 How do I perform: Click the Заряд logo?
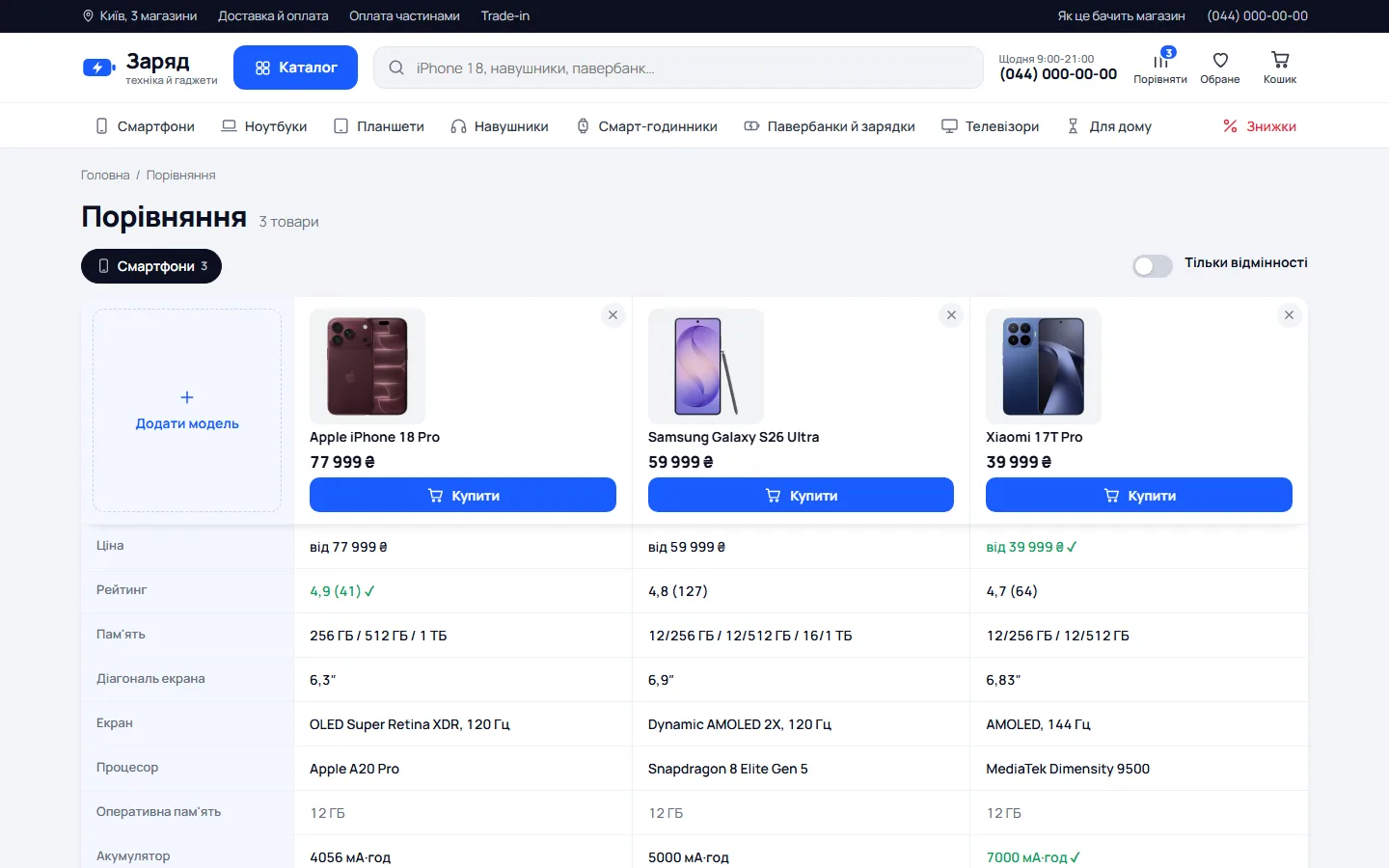pos(150,68)
